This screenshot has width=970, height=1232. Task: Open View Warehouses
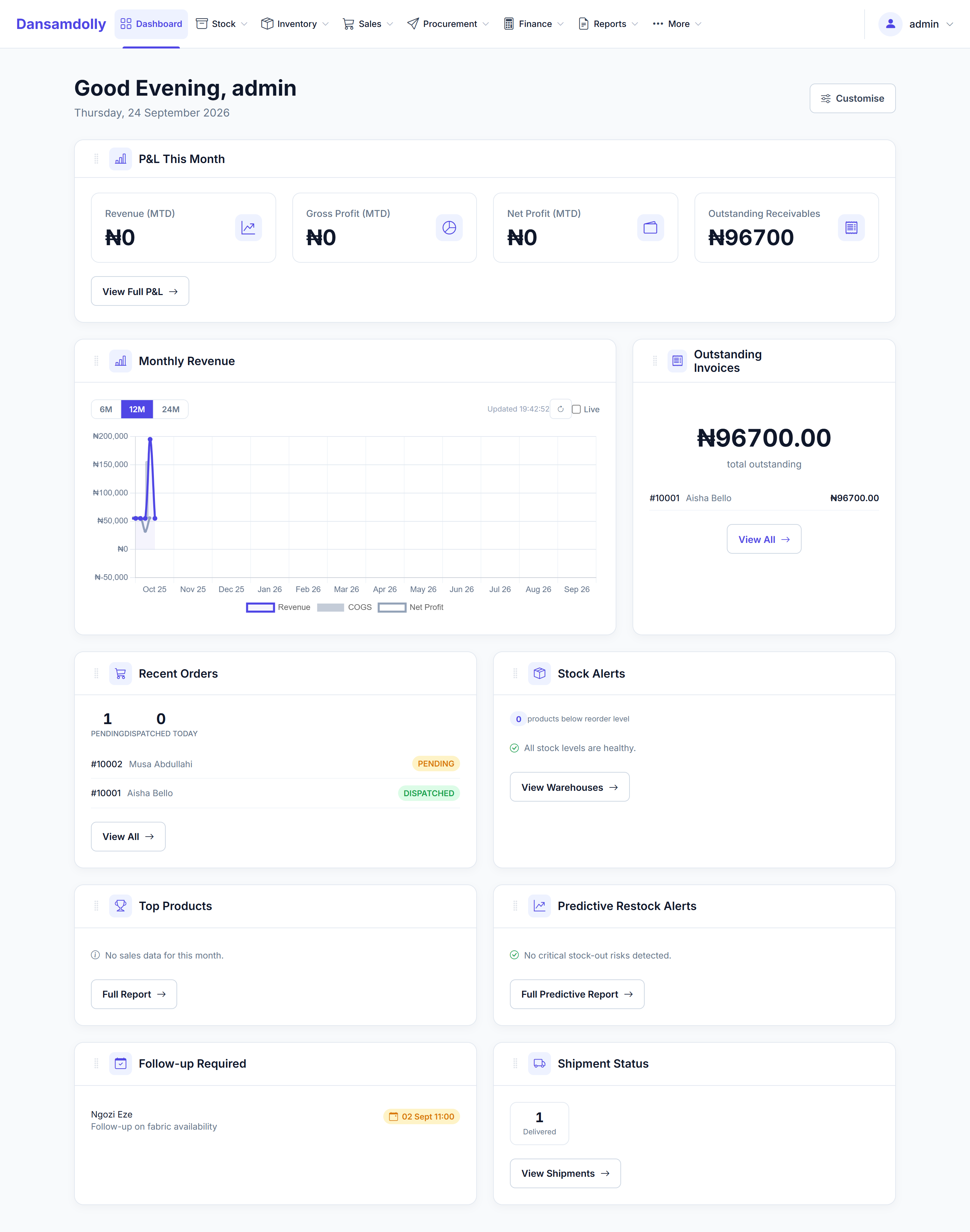point(570,787)
